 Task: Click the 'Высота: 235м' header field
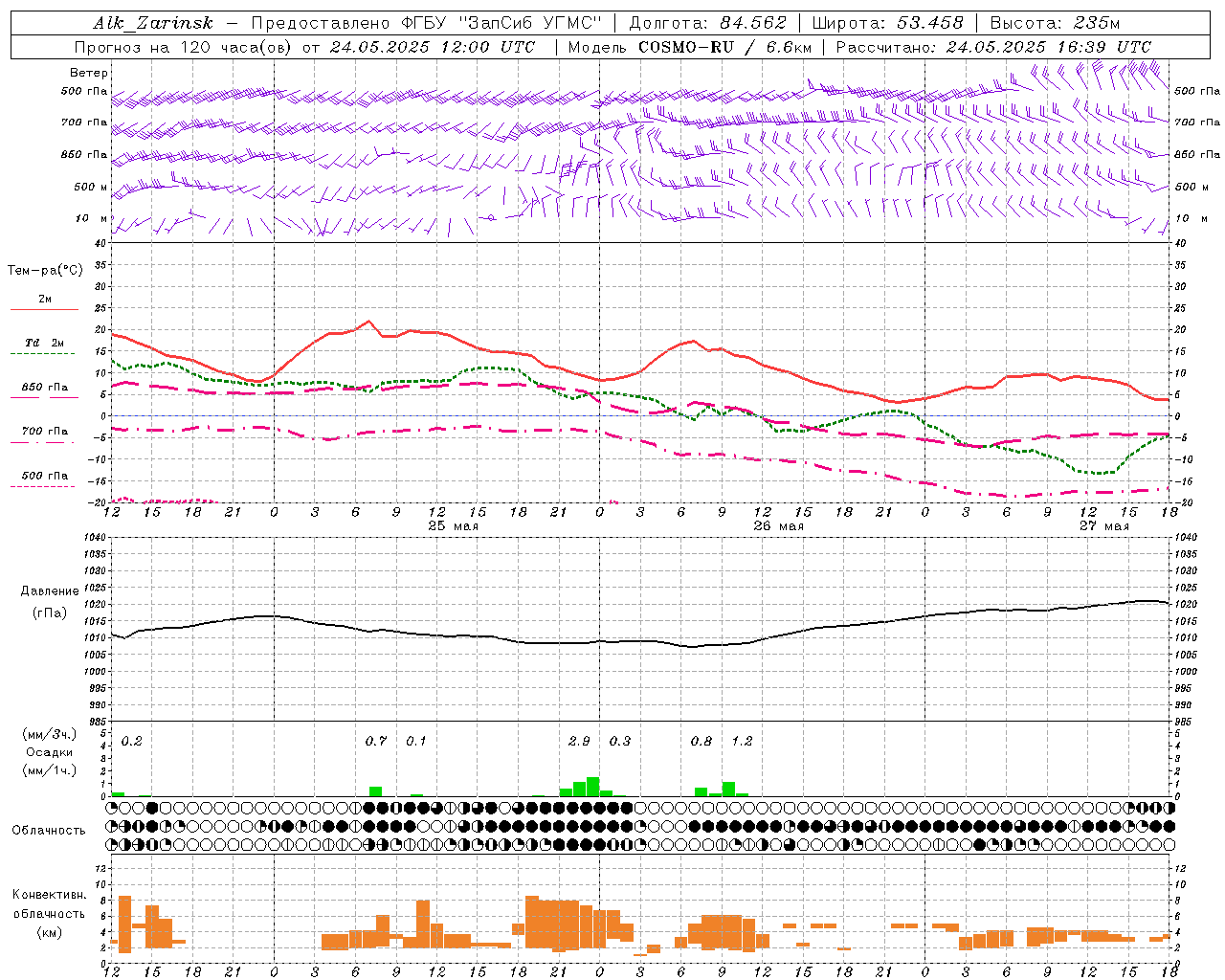pyautogui.click(x=1055, y=23)
